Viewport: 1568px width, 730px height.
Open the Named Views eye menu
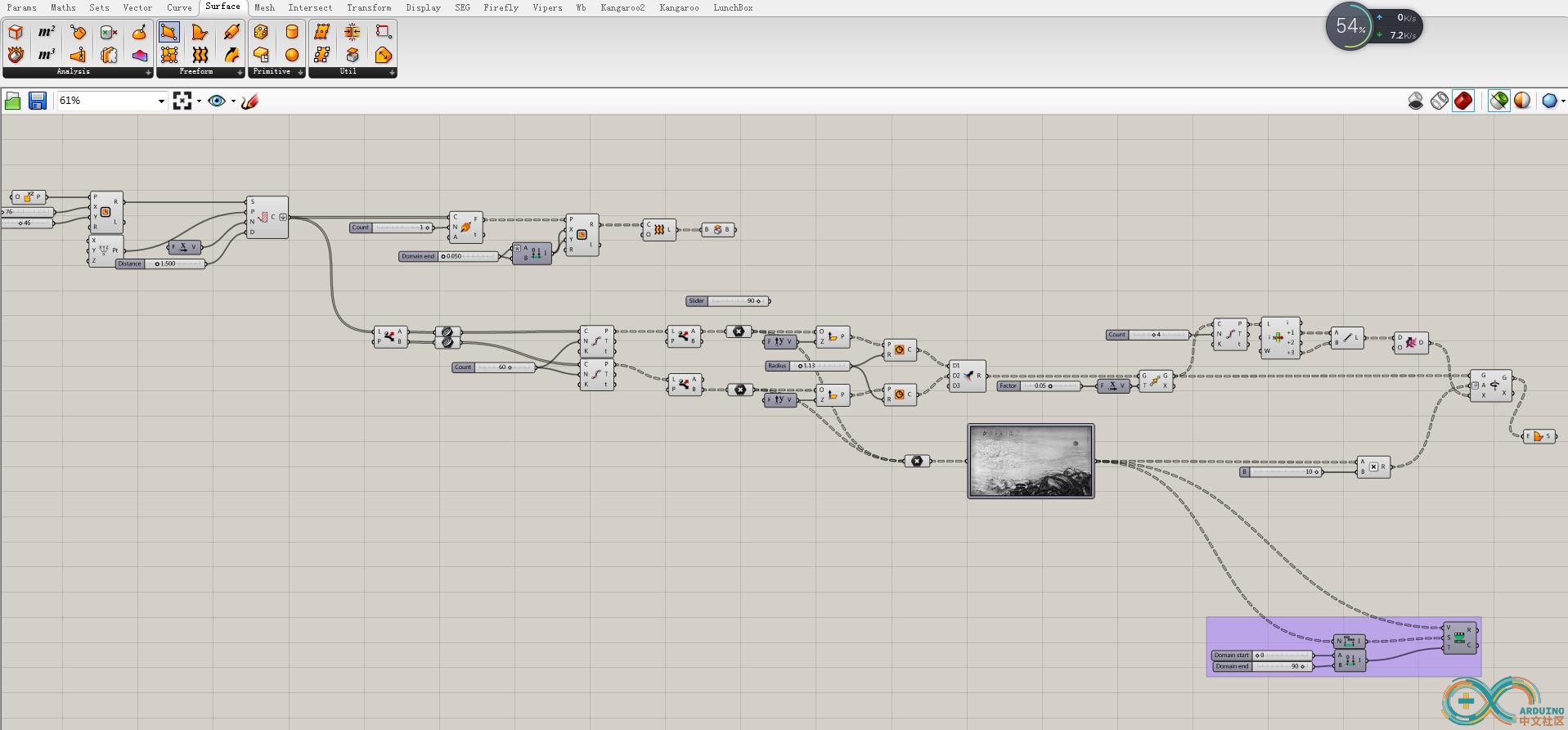point(217,101)
